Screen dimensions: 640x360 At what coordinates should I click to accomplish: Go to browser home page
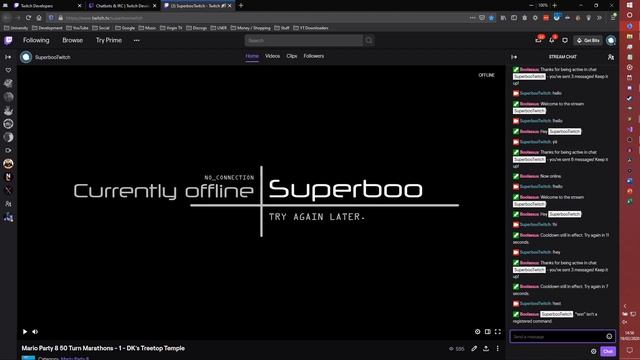tap(39, 18)
